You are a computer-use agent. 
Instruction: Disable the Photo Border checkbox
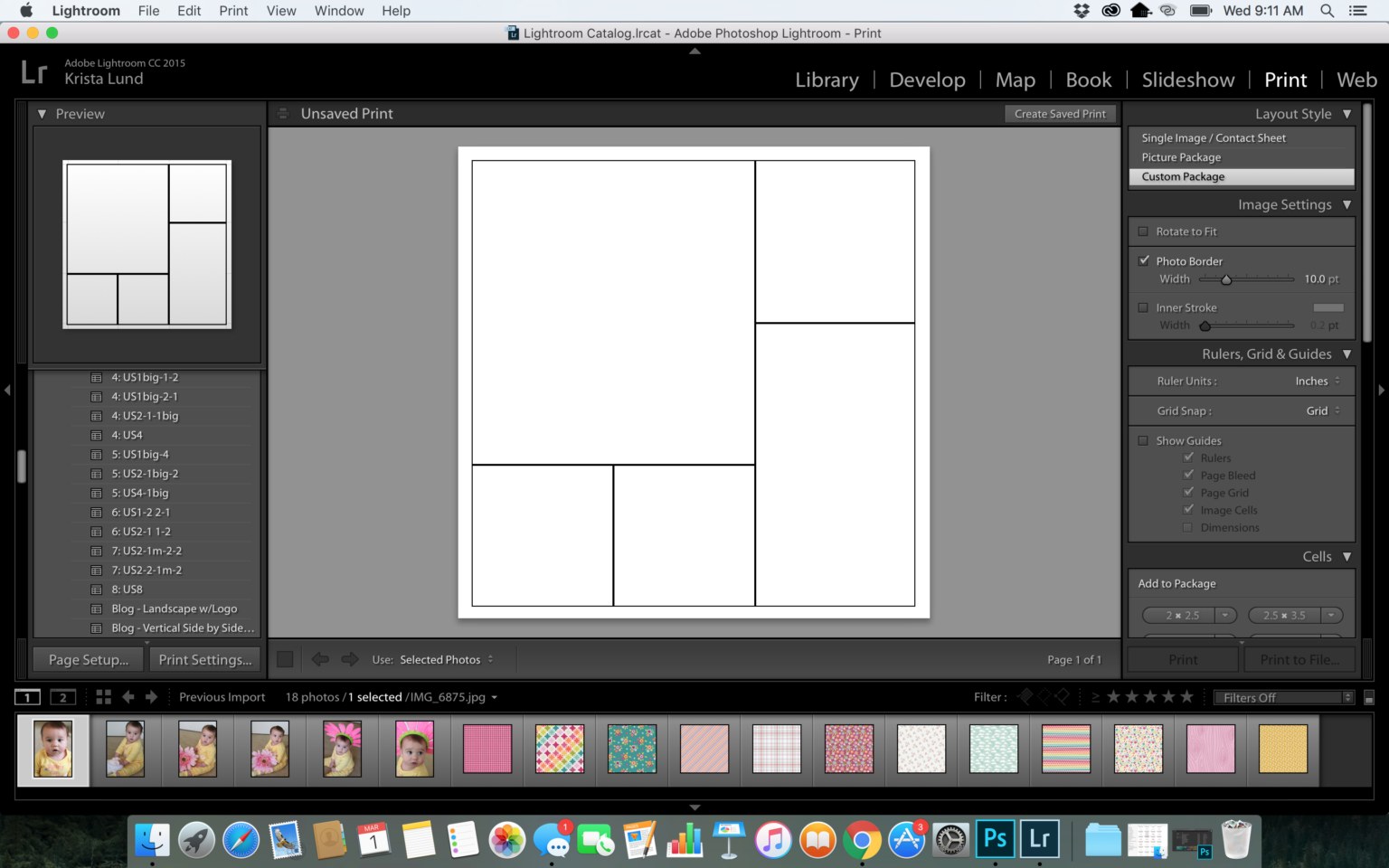(1144, 260)
